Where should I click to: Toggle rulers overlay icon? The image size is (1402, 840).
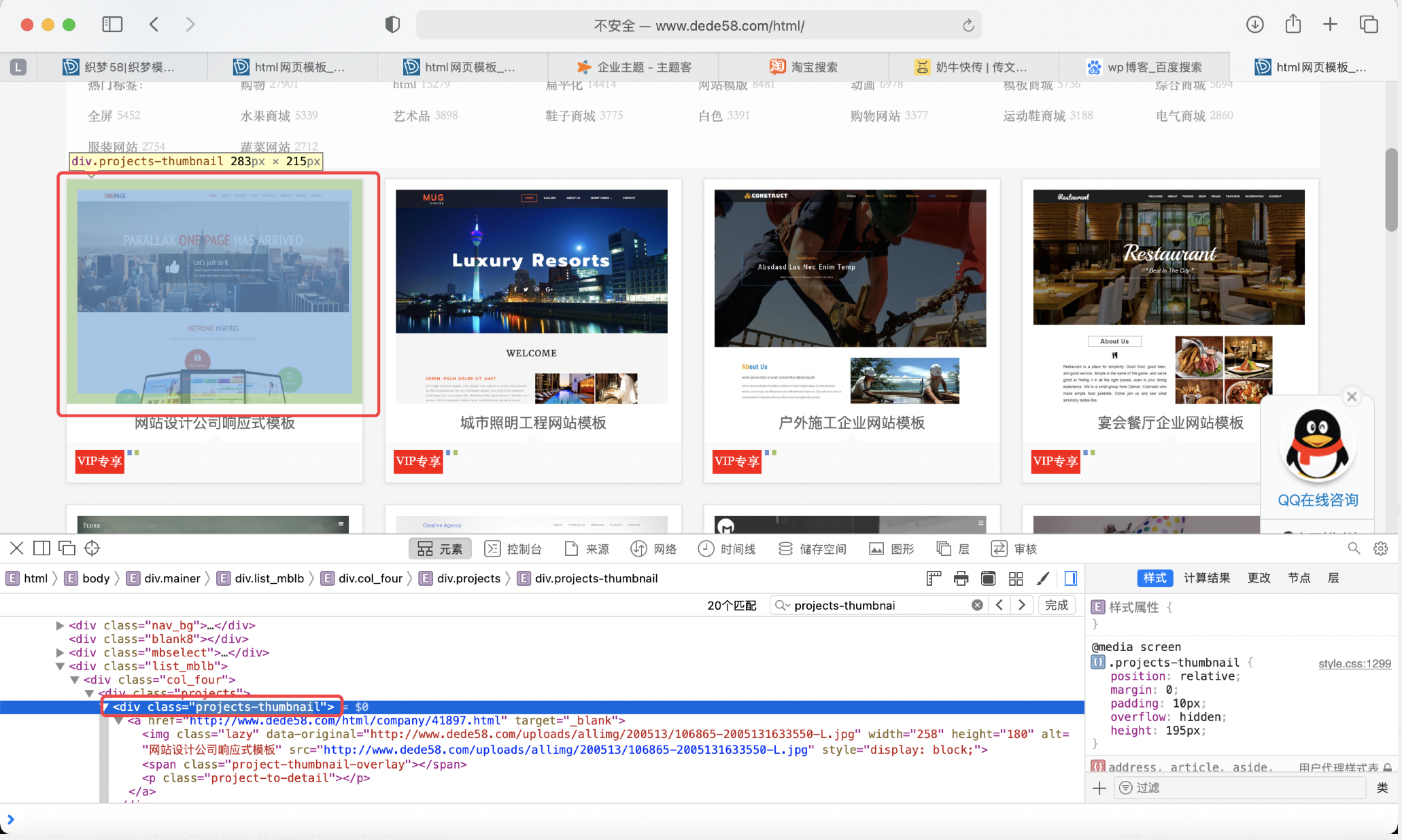pos(934,578)
